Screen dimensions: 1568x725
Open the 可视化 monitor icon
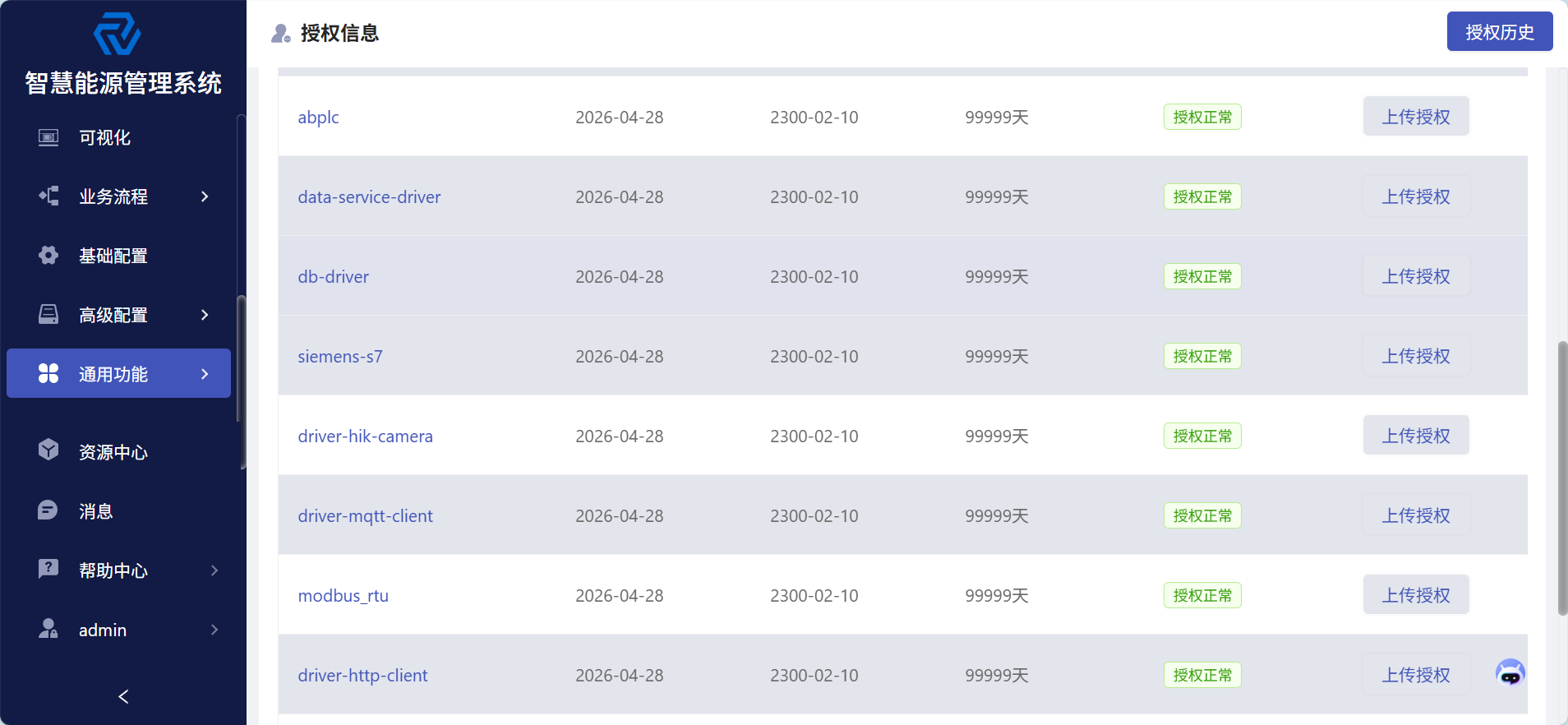click(x=48, y=137)
